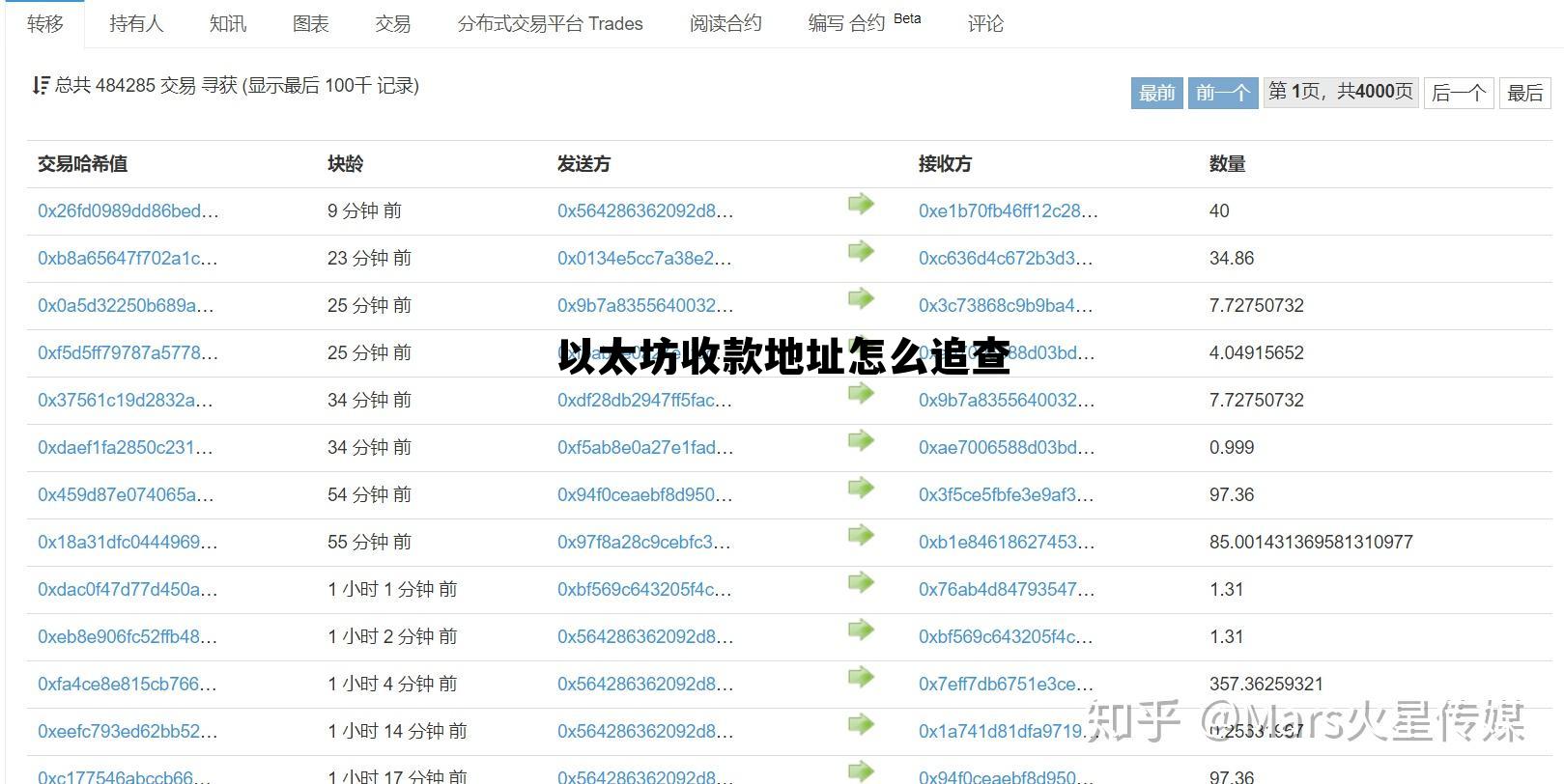Viewport: 1564px width, 784px height.
Task: Open transaction hash 0xfa4ce8e815cb766…
Action: (127, 684)
